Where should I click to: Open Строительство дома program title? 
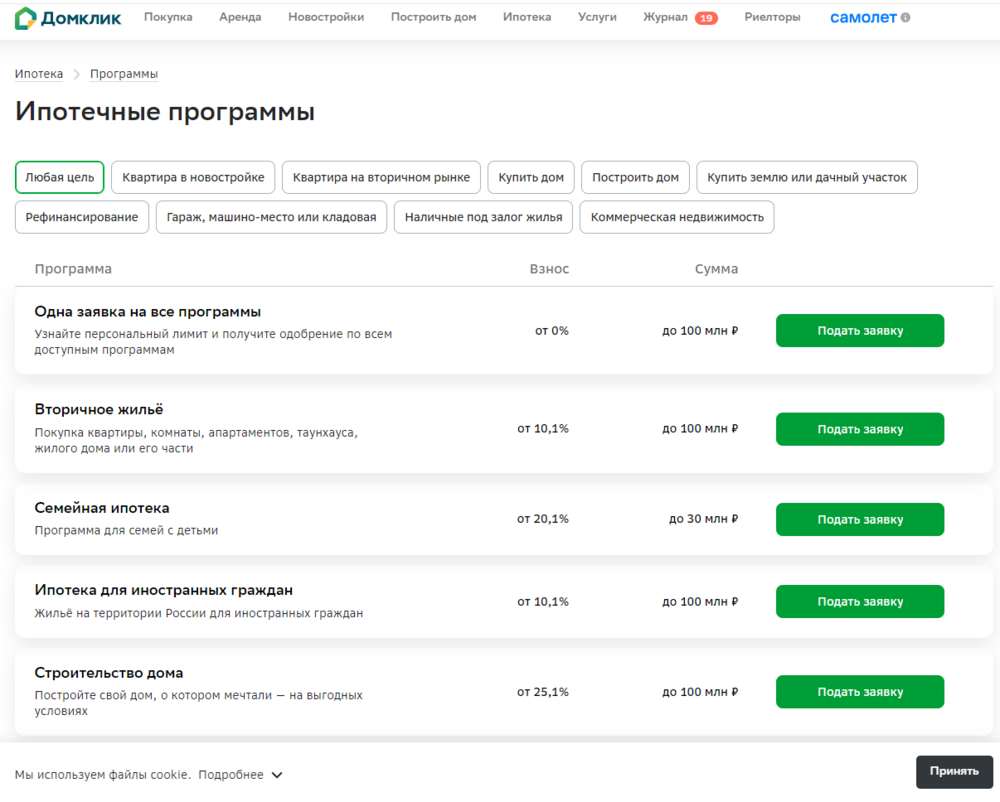[108, 673]
